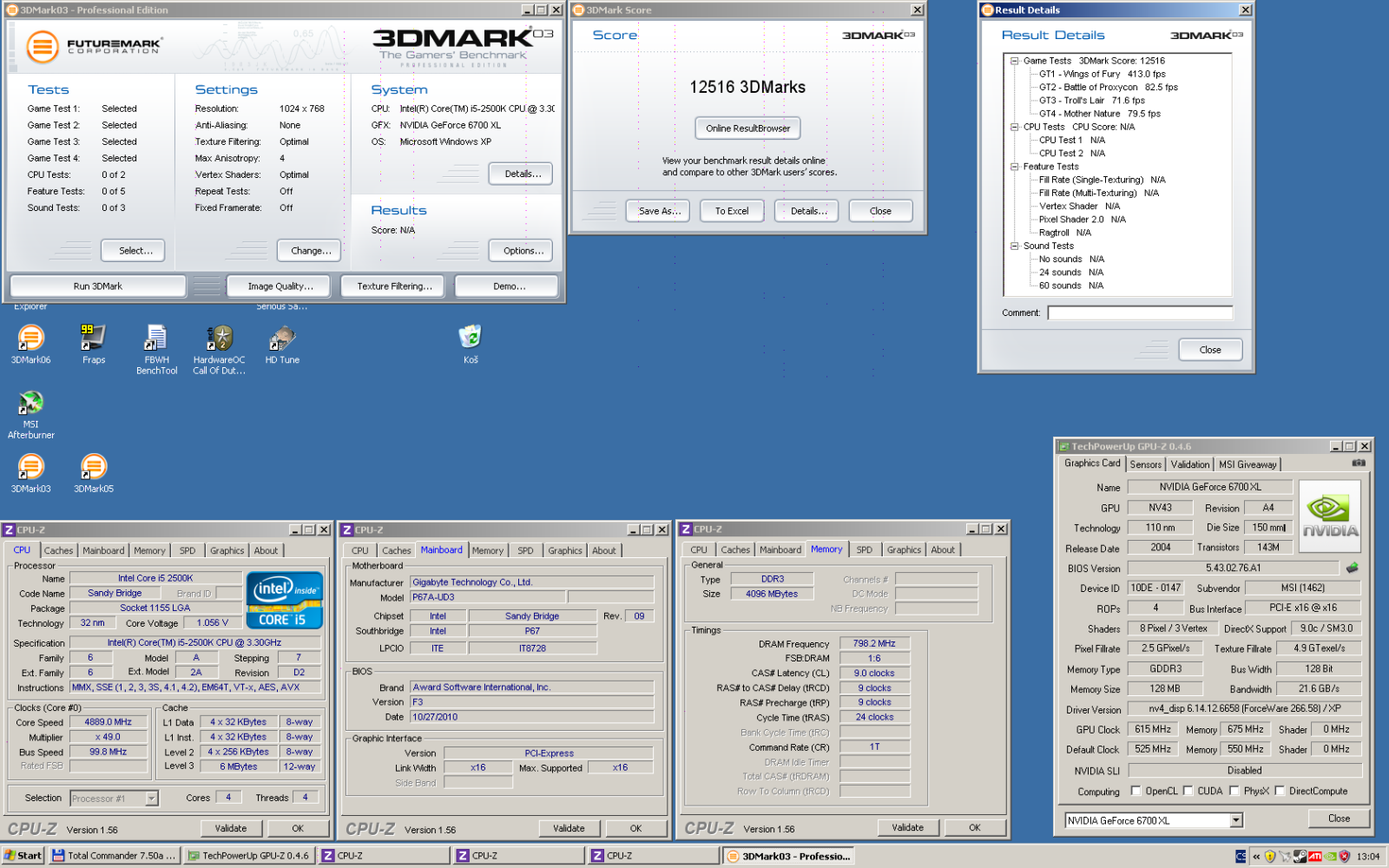Open the 3DMark06 desktop shortcut

click(31, 345)
